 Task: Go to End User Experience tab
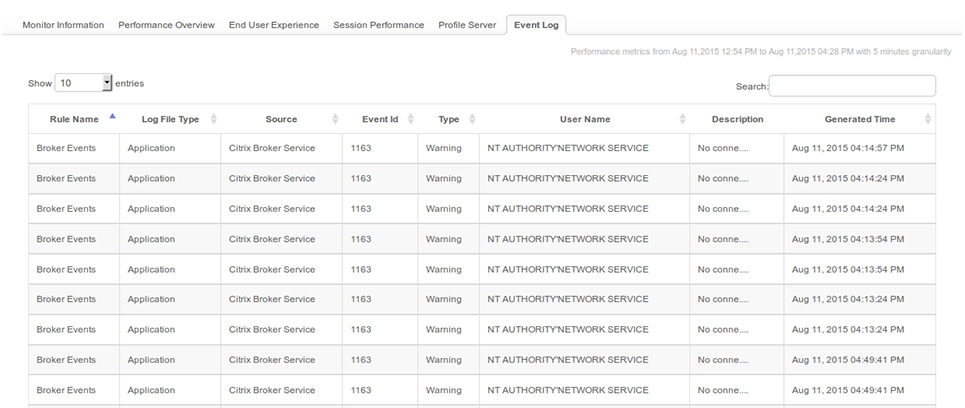click(274, 25)
